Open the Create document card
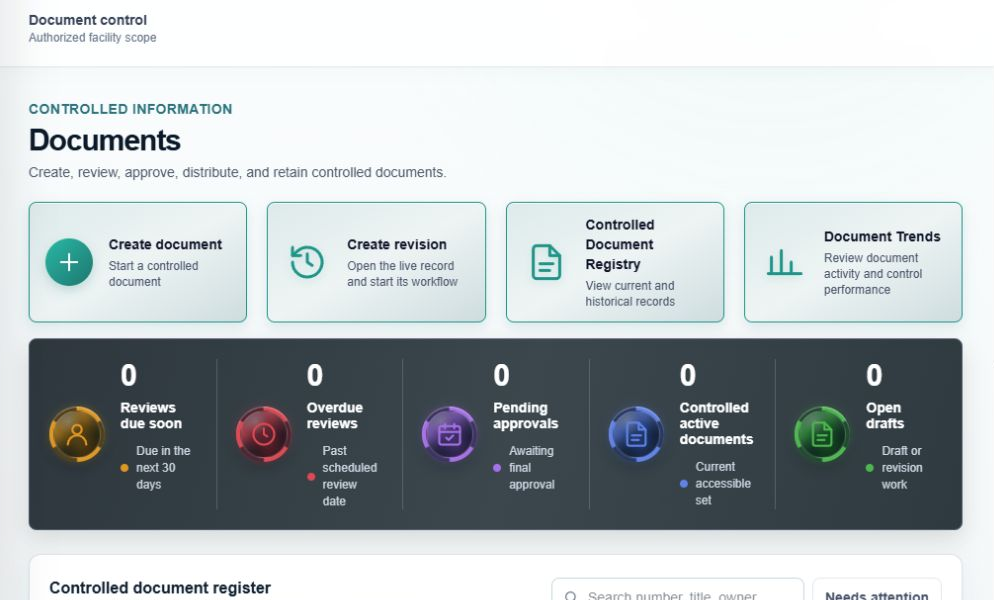This screenshot has height=600, width=994. (x=138, y=262)
